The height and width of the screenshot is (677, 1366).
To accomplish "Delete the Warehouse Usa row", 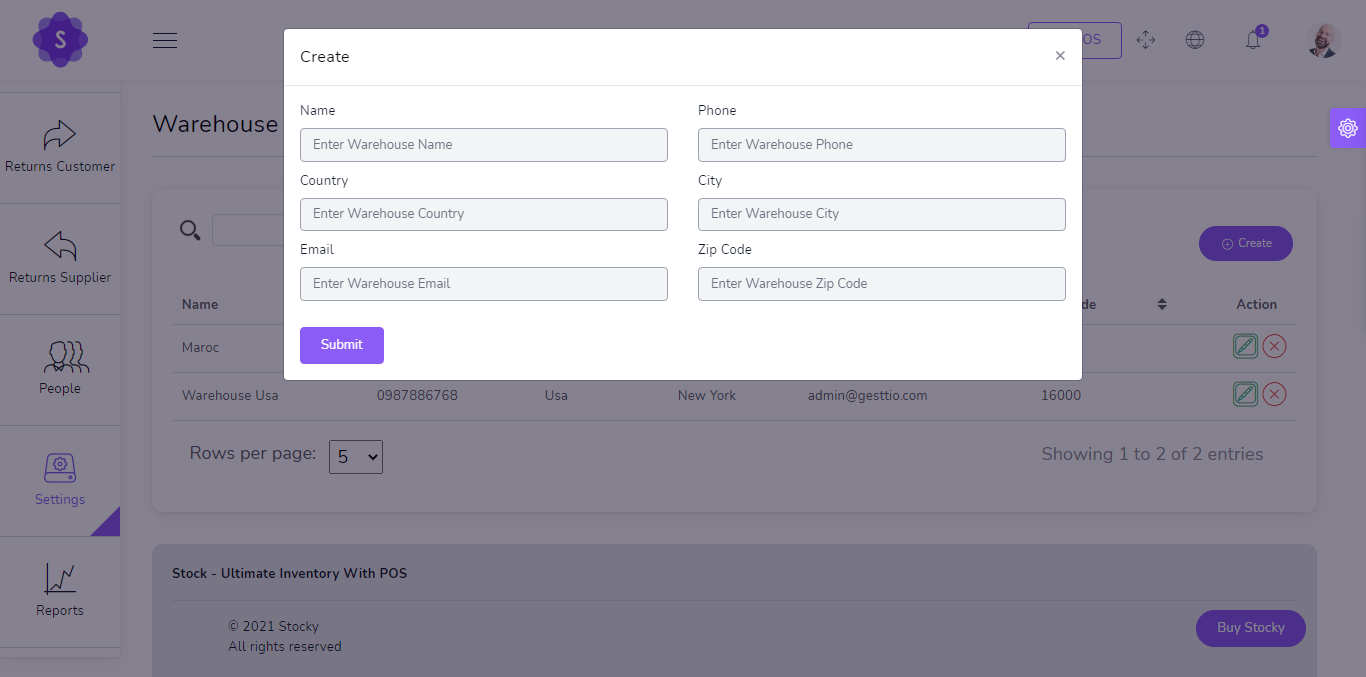I will point(1274,394).
